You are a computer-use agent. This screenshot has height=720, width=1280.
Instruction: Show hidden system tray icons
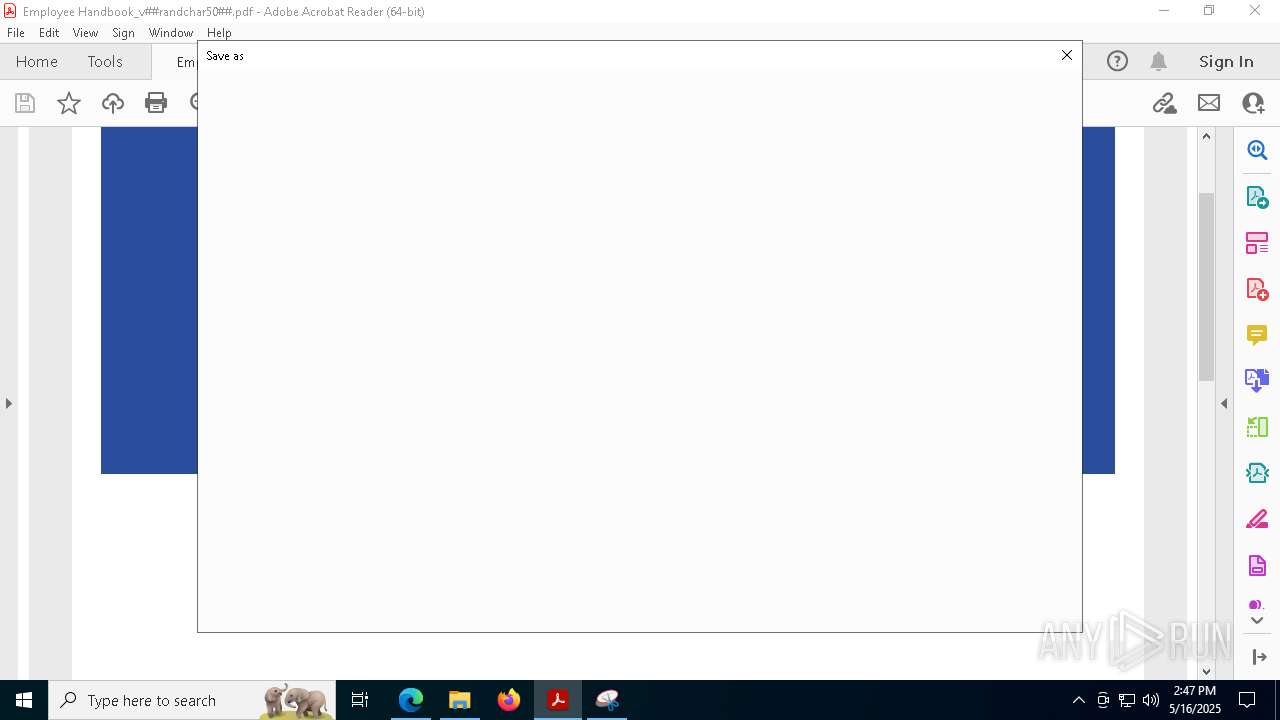(x=1078, y=700)
